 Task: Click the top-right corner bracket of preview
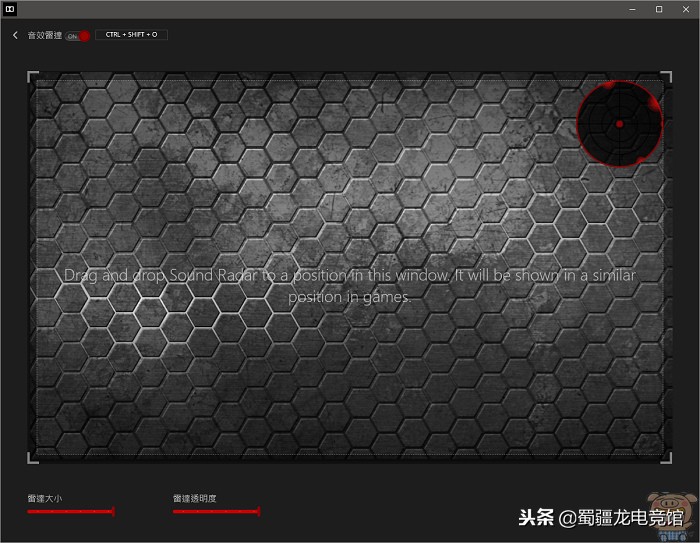668,76
